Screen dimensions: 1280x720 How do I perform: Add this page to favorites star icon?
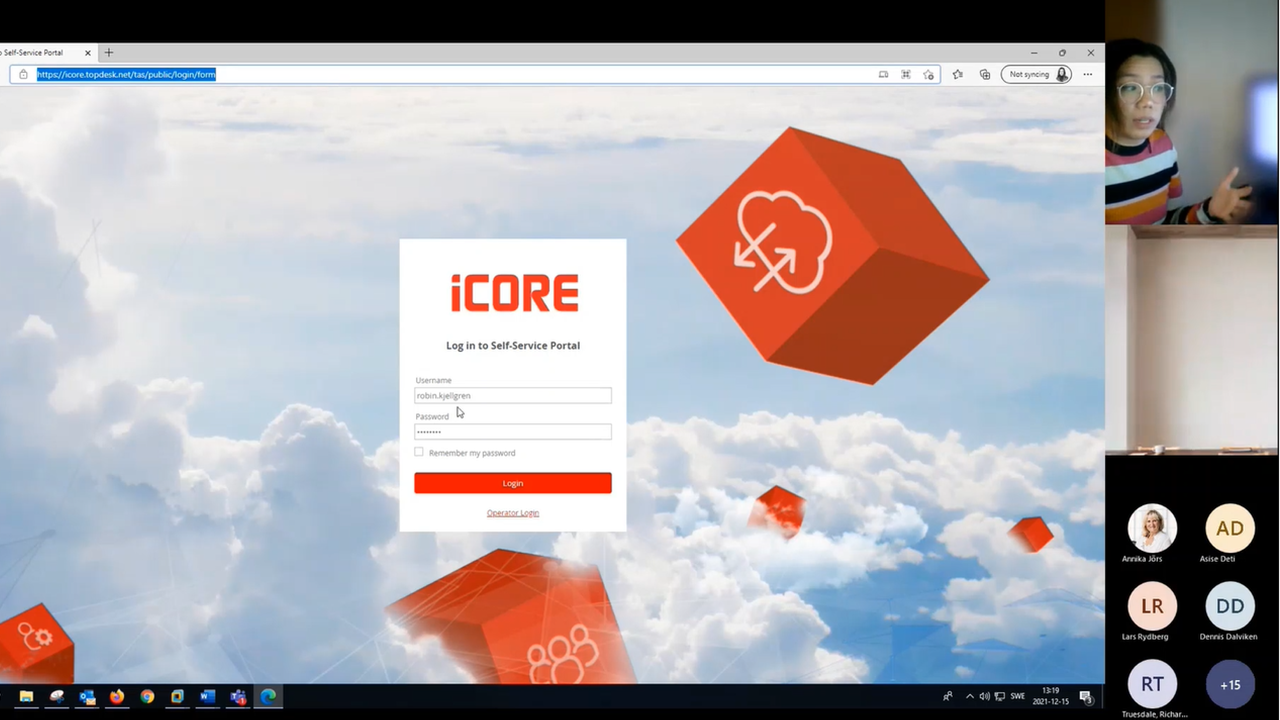point(929,74)
